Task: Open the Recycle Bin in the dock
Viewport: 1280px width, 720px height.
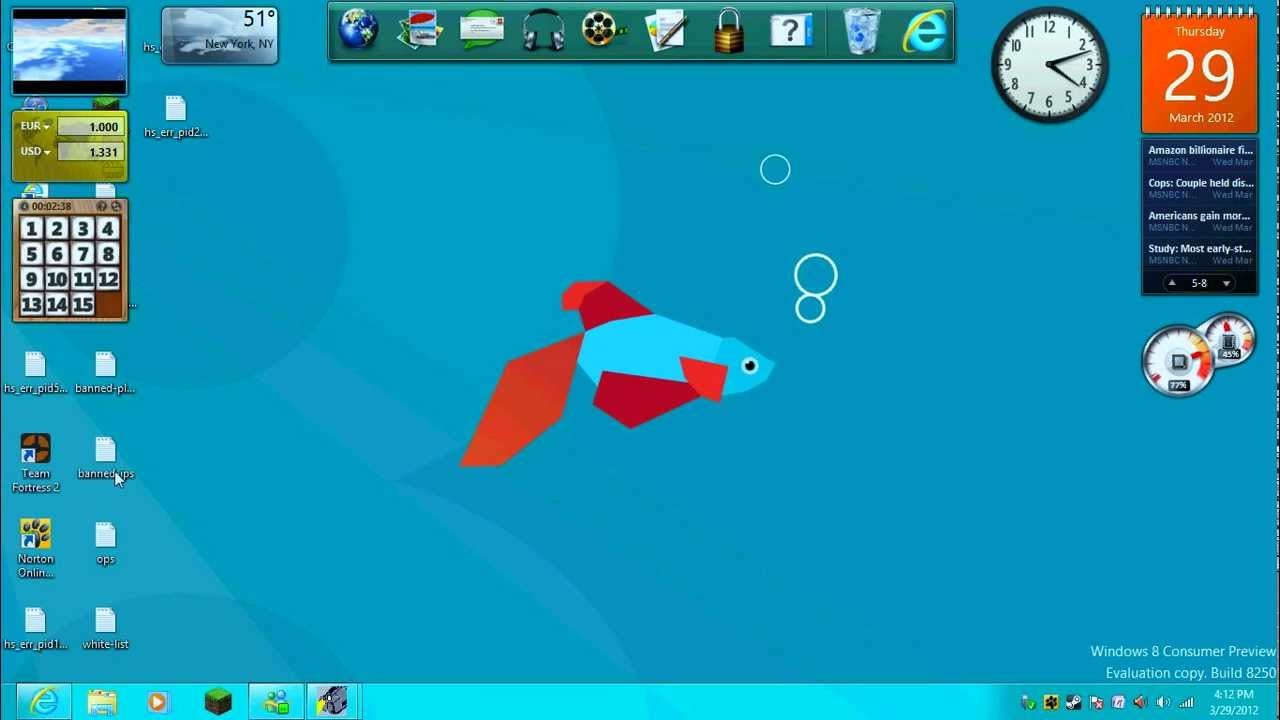Action: [x=861, y=31]
